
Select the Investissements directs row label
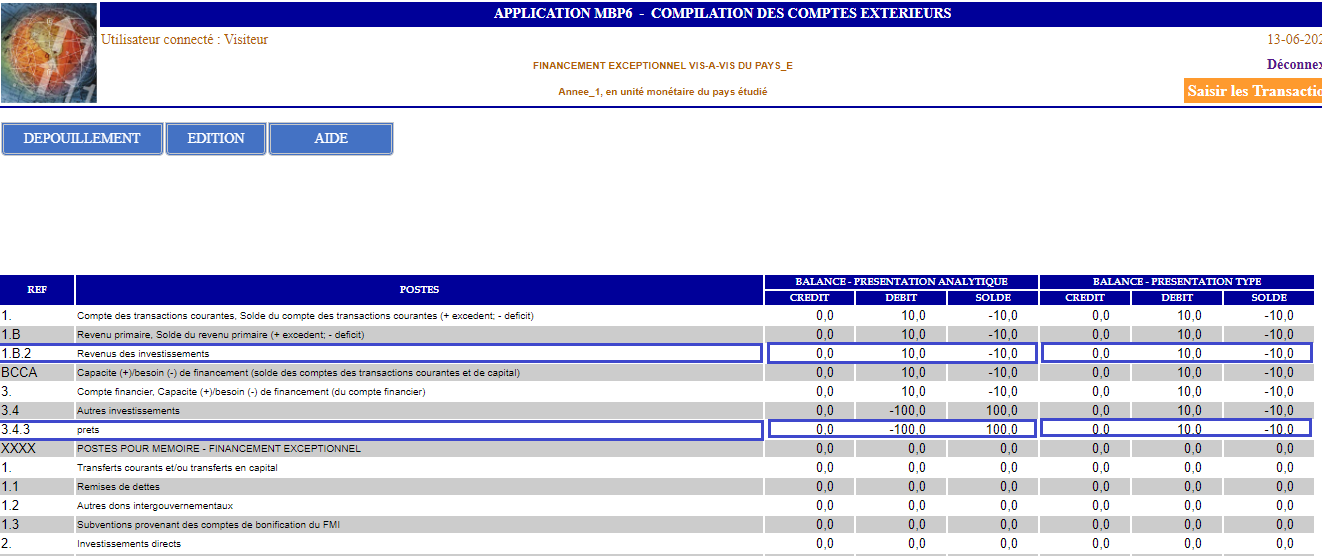(x=129, y=544)
